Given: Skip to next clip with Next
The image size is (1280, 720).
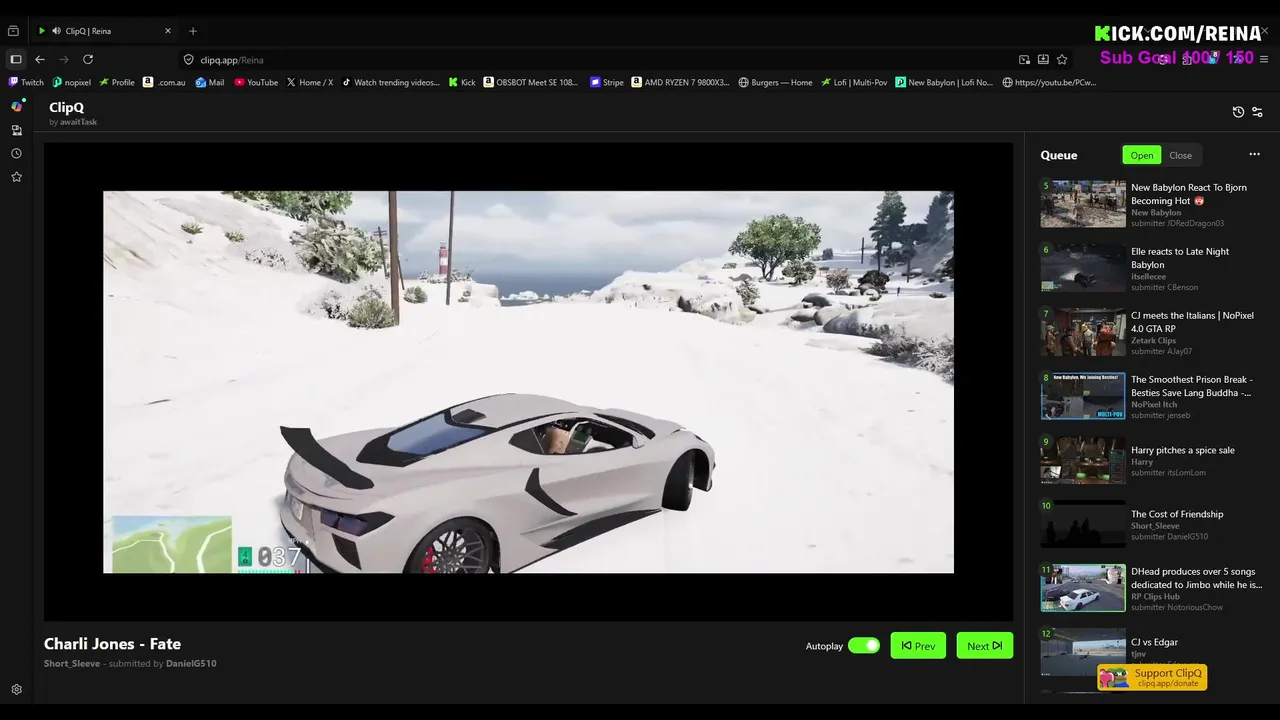Looking at the screenshot, I should [984, 646].
